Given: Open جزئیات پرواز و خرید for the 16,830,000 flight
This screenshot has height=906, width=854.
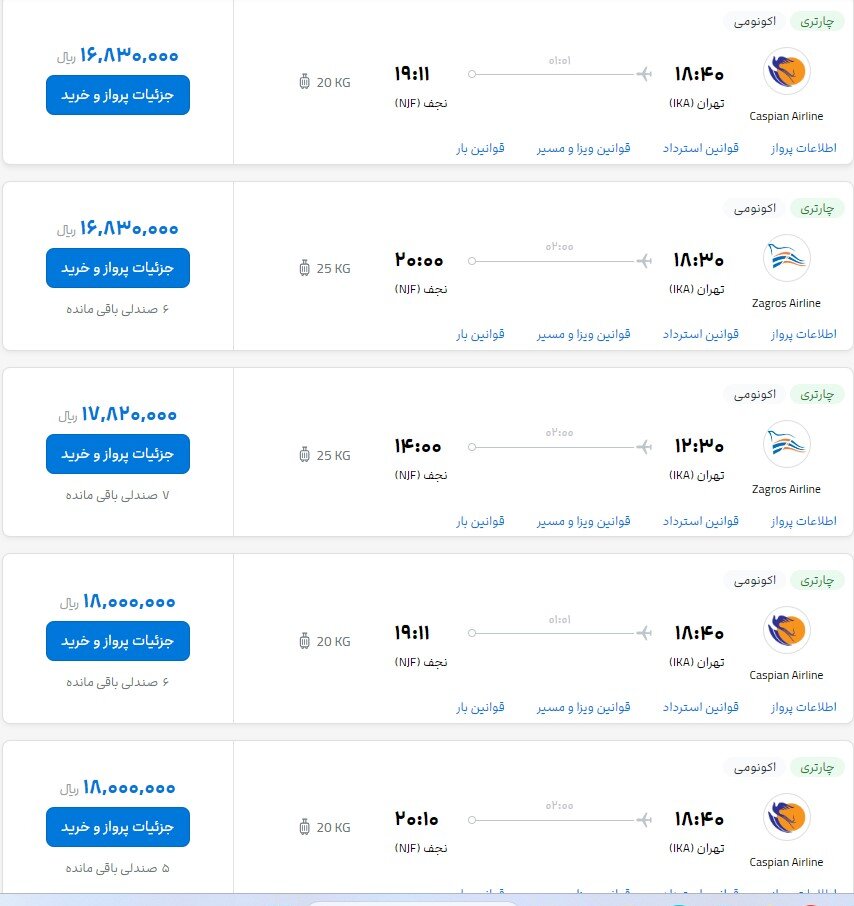Looking at the screenshot, I should (x=117, y=95).
